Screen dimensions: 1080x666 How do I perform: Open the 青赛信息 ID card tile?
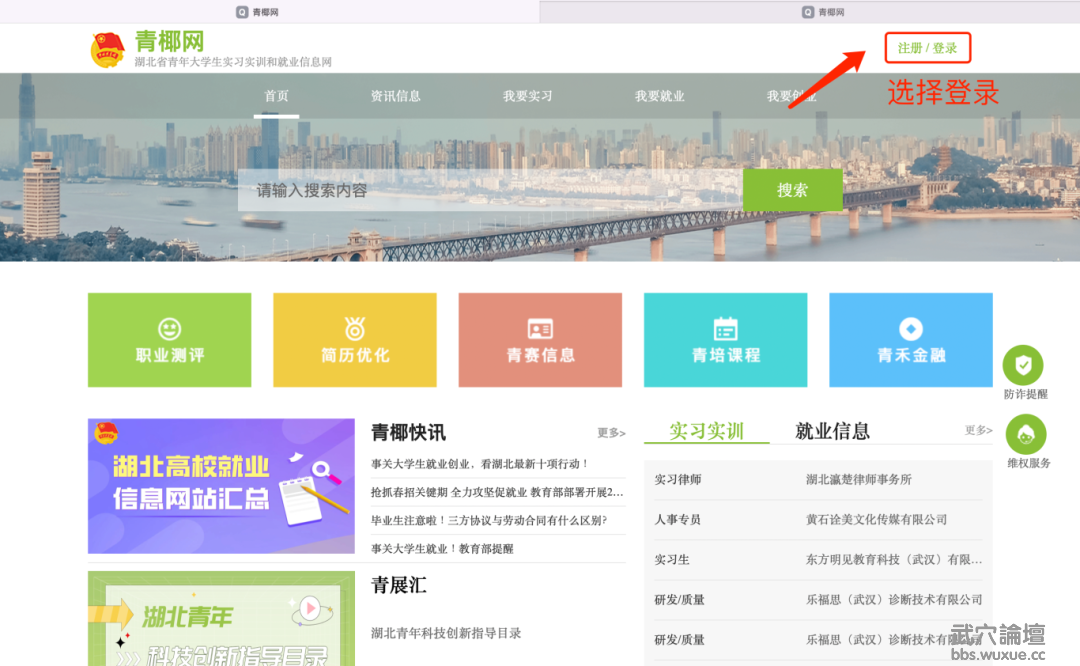pyautogui.click(x=540, y=340)
